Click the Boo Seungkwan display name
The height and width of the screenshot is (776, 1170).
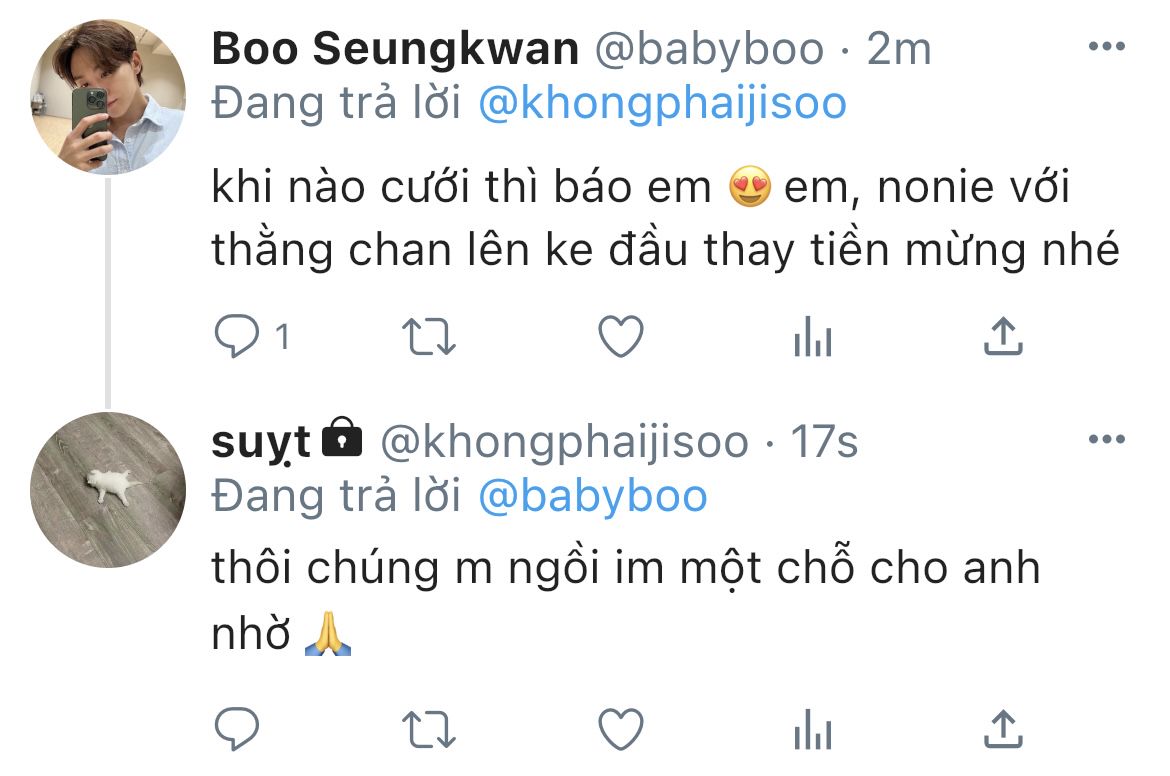395,49
